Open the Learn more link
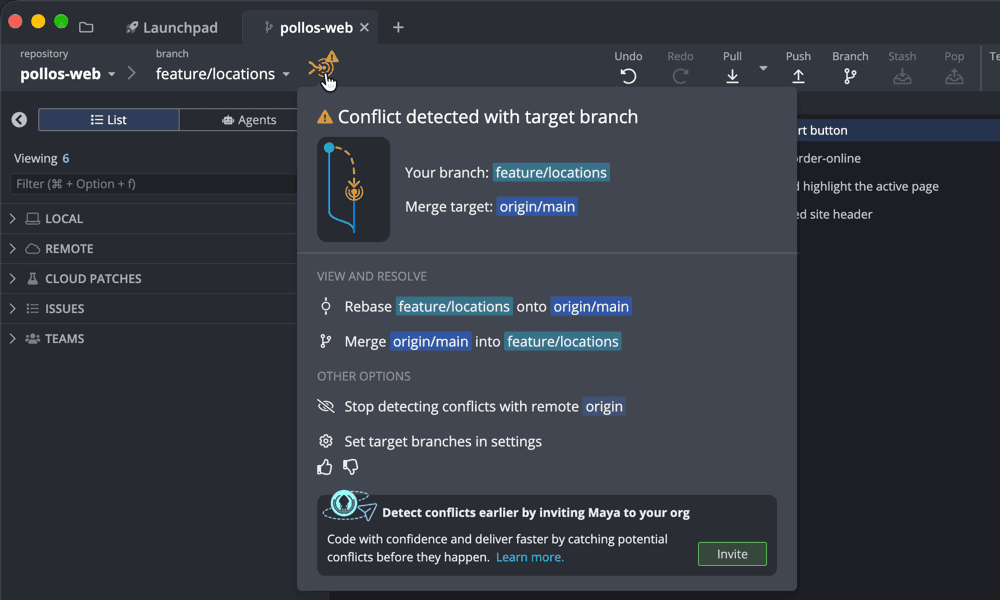The image size is (1000, 600). (529, 557)
